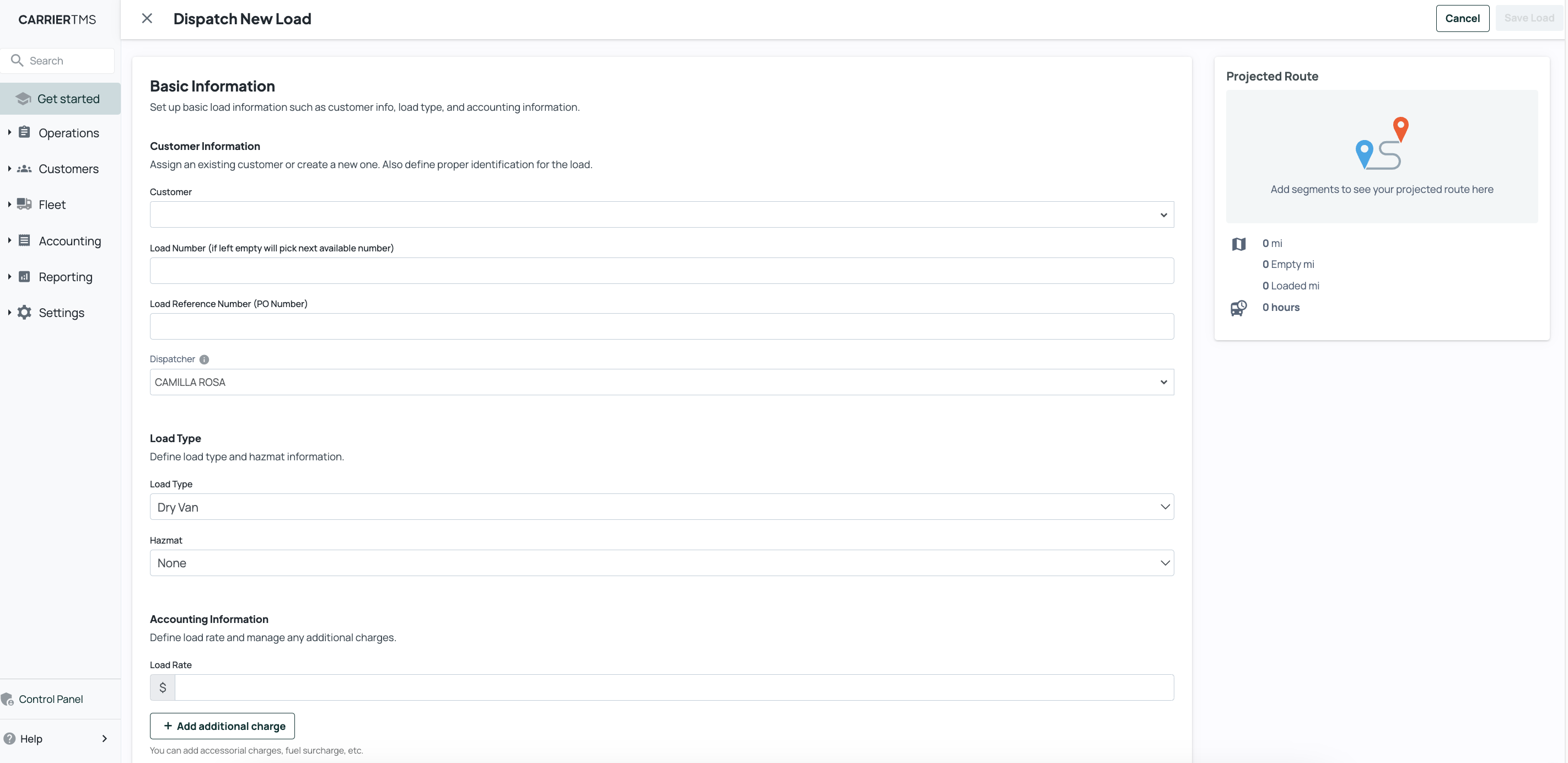This screenshot has height=763, width=1568.
Task: Expand the Settings menu arrow
Action: click(9, 312)
